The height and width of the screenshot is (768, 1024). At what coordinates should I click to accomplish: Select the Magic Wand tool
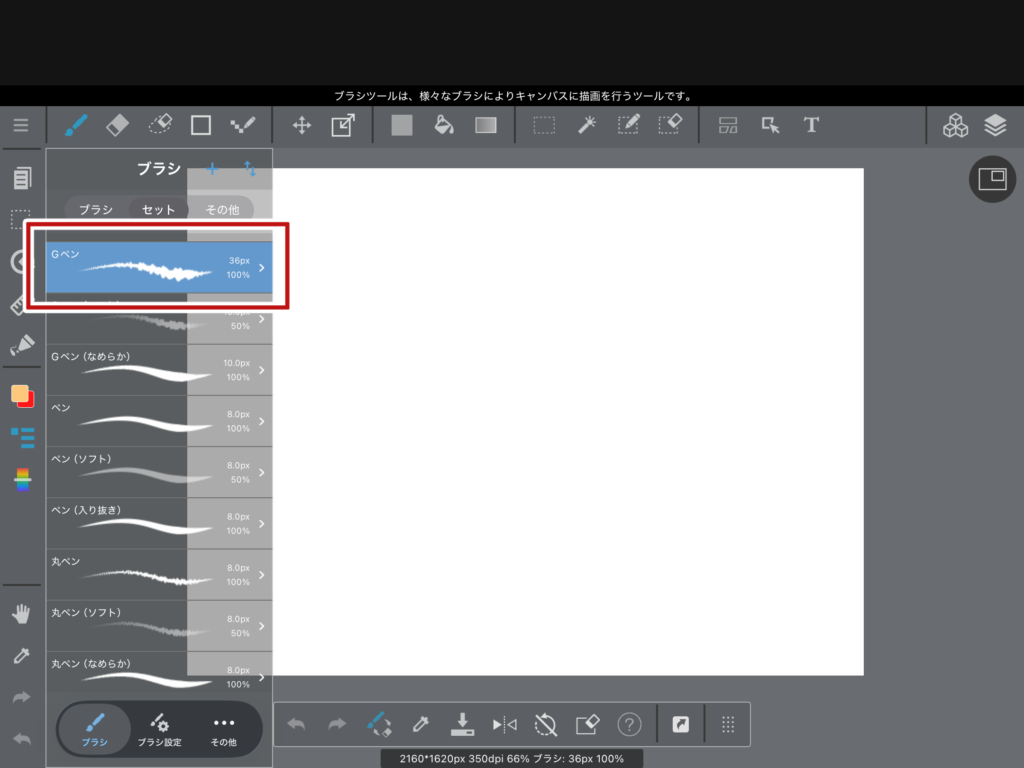(x=587, y=125)
